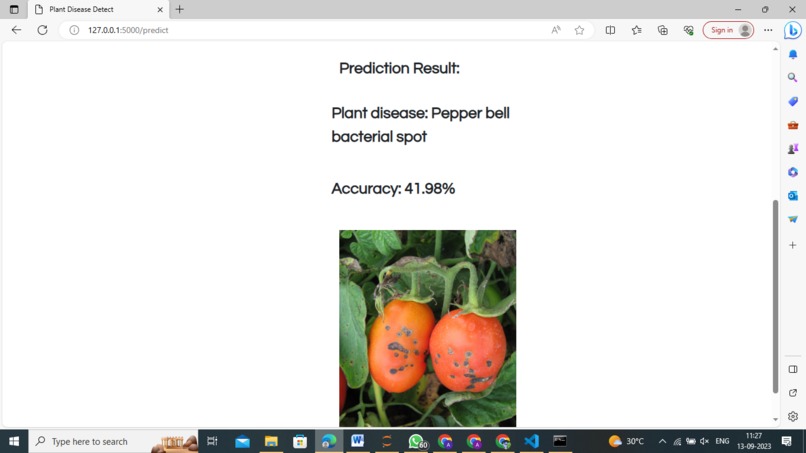Open the tab actions menu

point(14,9)
